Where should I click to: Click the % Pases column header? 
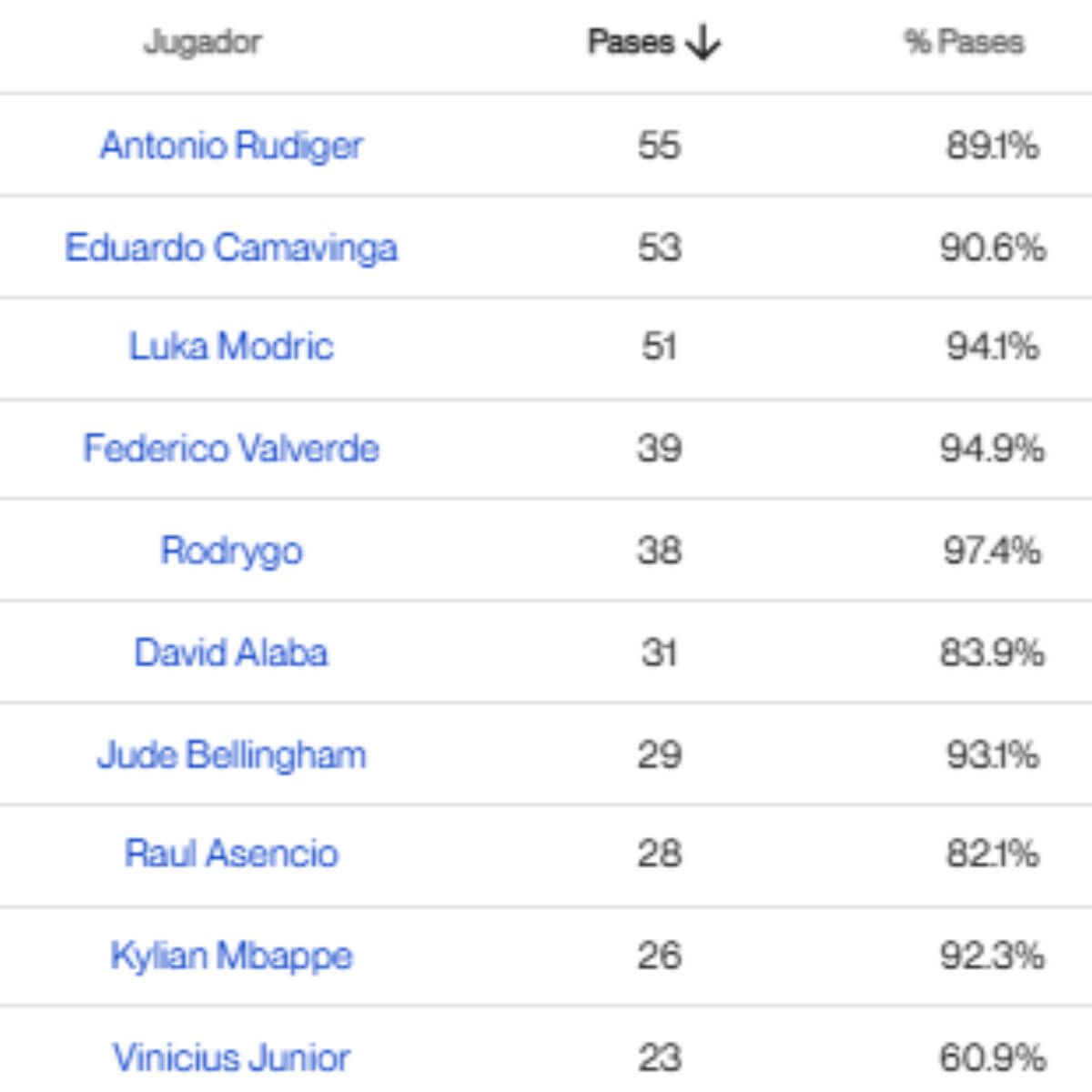(966, 41)
